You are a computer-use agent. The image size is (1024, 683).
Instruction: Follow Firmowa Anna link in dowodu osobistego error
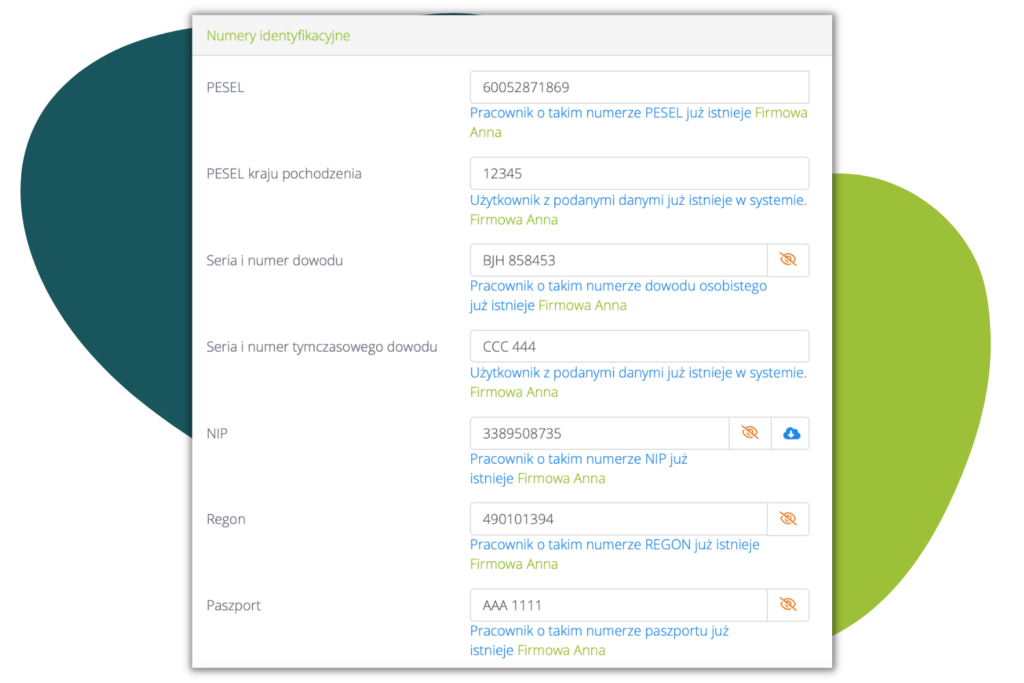pyautogui.click(x=582, y=306)
